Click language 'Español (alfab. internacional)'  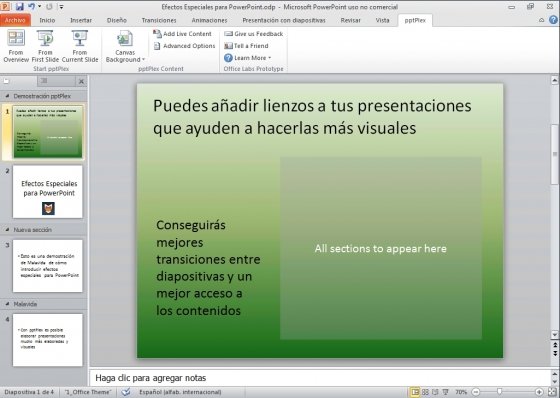pos(180,392)
